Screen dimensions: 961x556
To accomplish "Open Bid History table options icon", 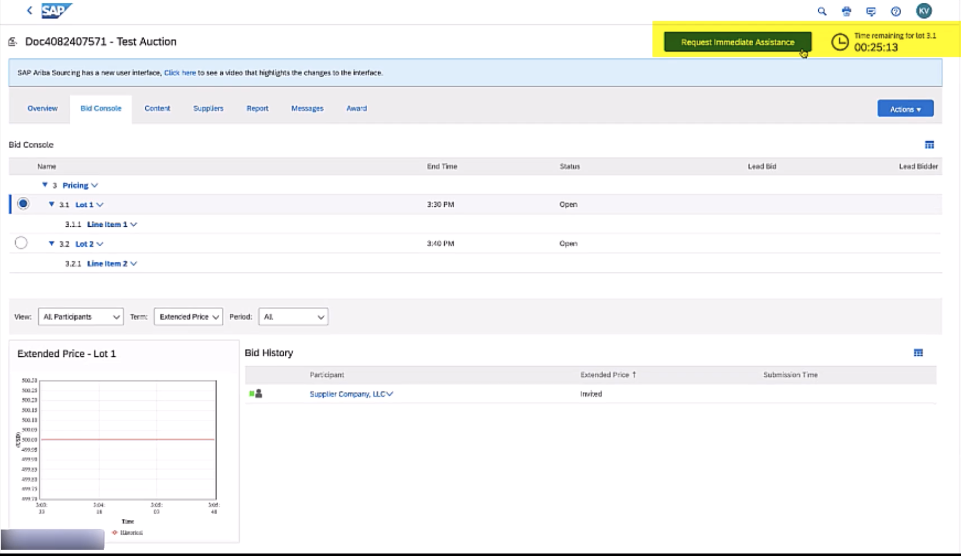I will point(918,353).
